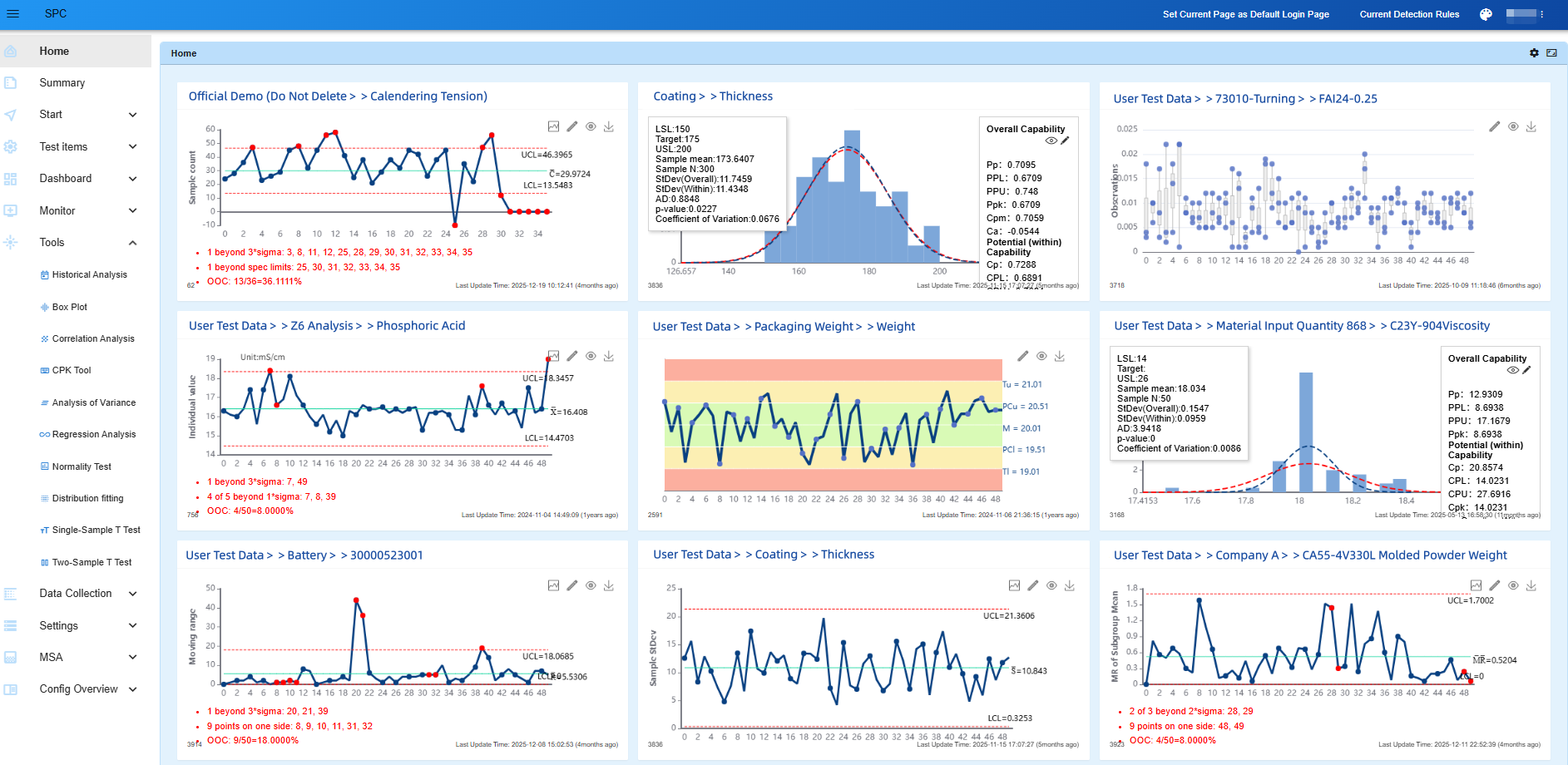Open the theme palette icon in header
This screenshot has width=1568, height=765.
[x=1486, y=14]
